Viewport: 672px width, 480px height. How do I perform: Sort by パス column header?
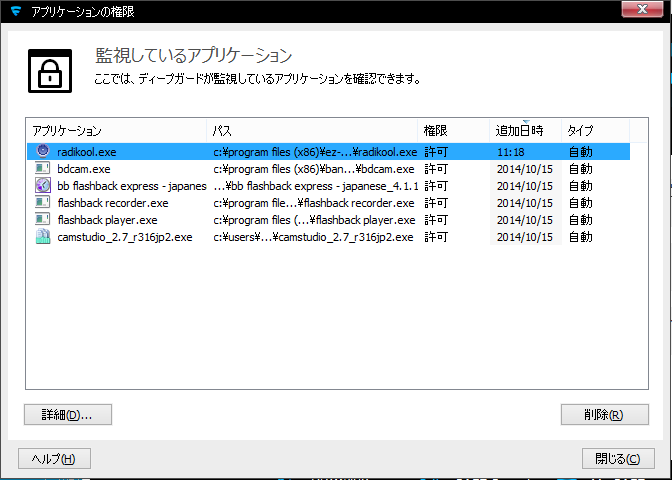point(312,130)
